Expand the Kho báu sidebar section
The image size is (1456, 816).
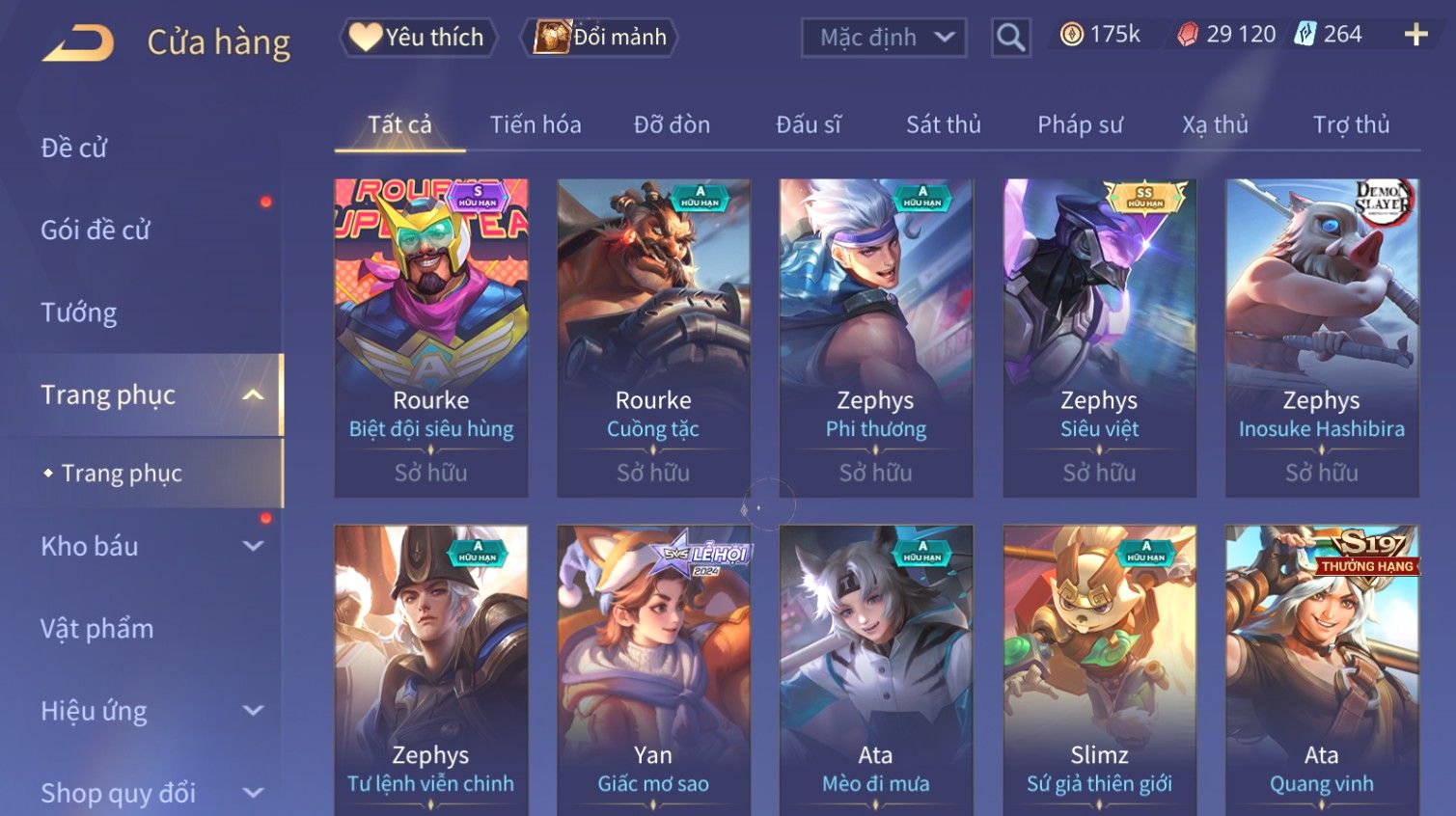pyautogui.click(x=253, y=546)
